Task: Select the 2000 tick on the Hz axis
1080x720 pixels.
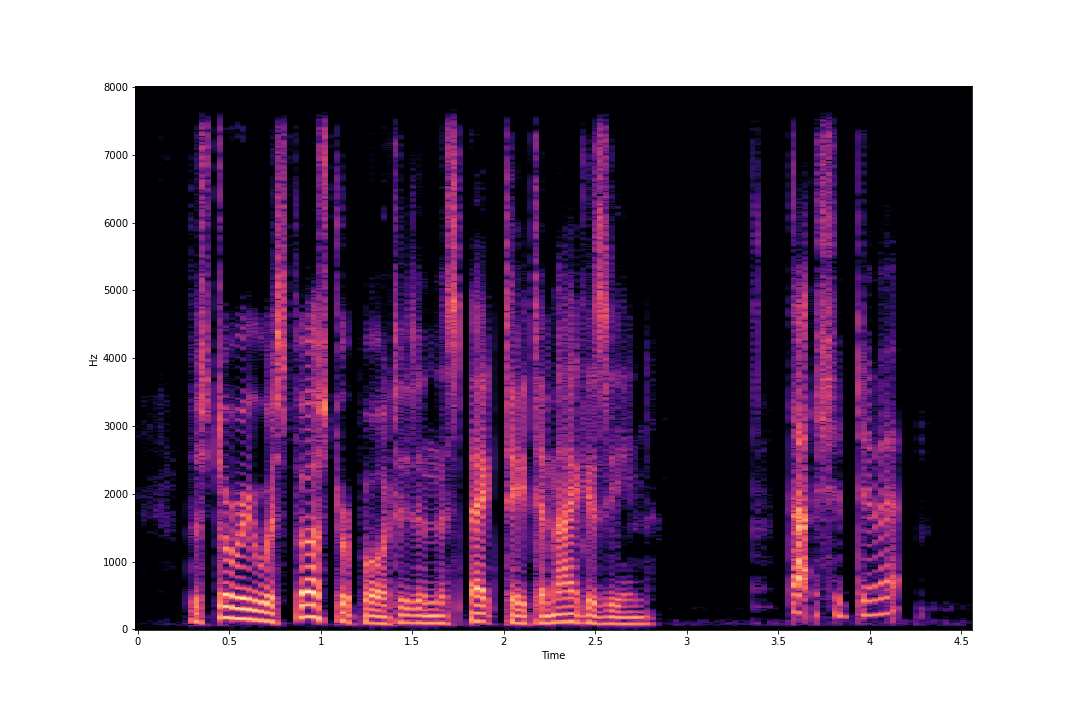Action: 116,494
